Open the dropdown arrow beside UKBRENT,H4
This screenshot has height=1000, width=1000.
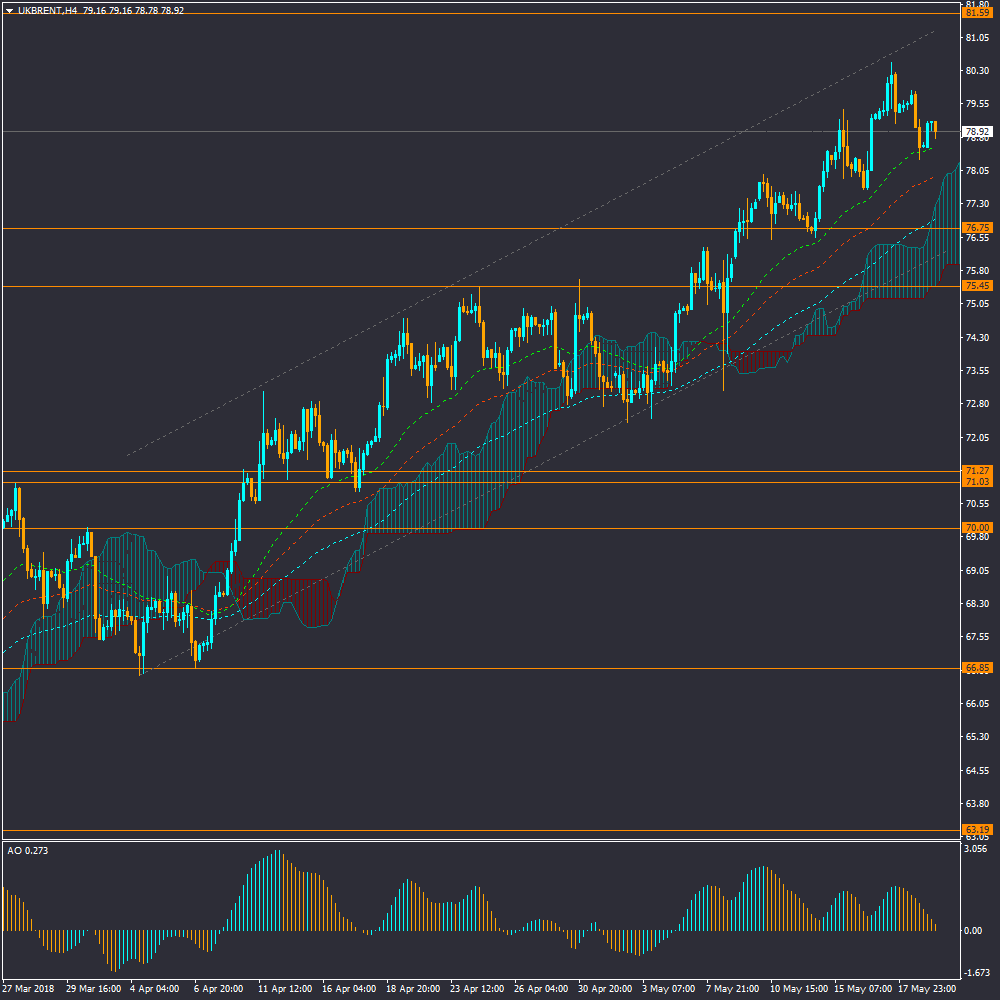click(x=9, y=10)
